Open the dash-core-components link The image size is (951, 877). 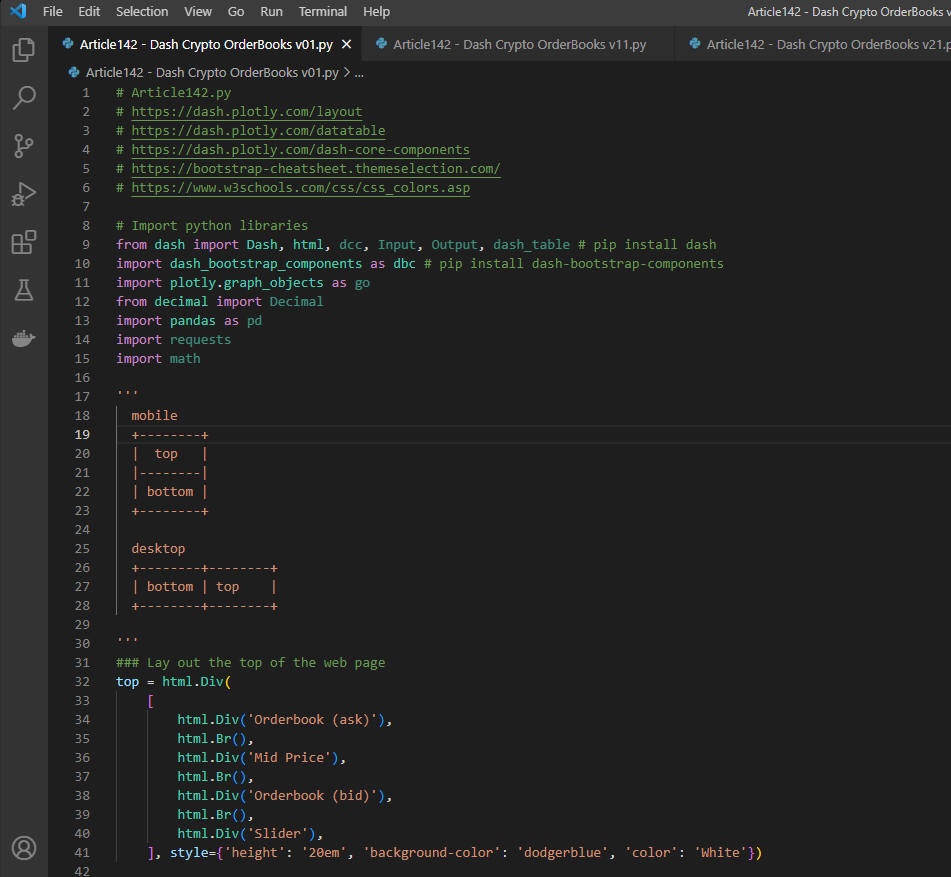tap(300, 149)
